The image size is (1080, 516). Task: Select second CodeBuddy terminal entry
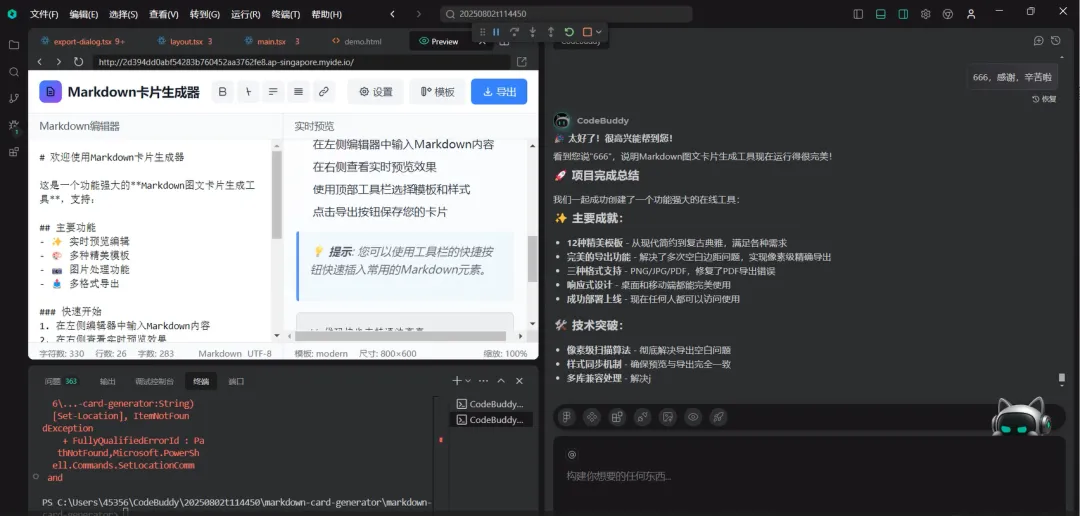(x=491, y=420)
